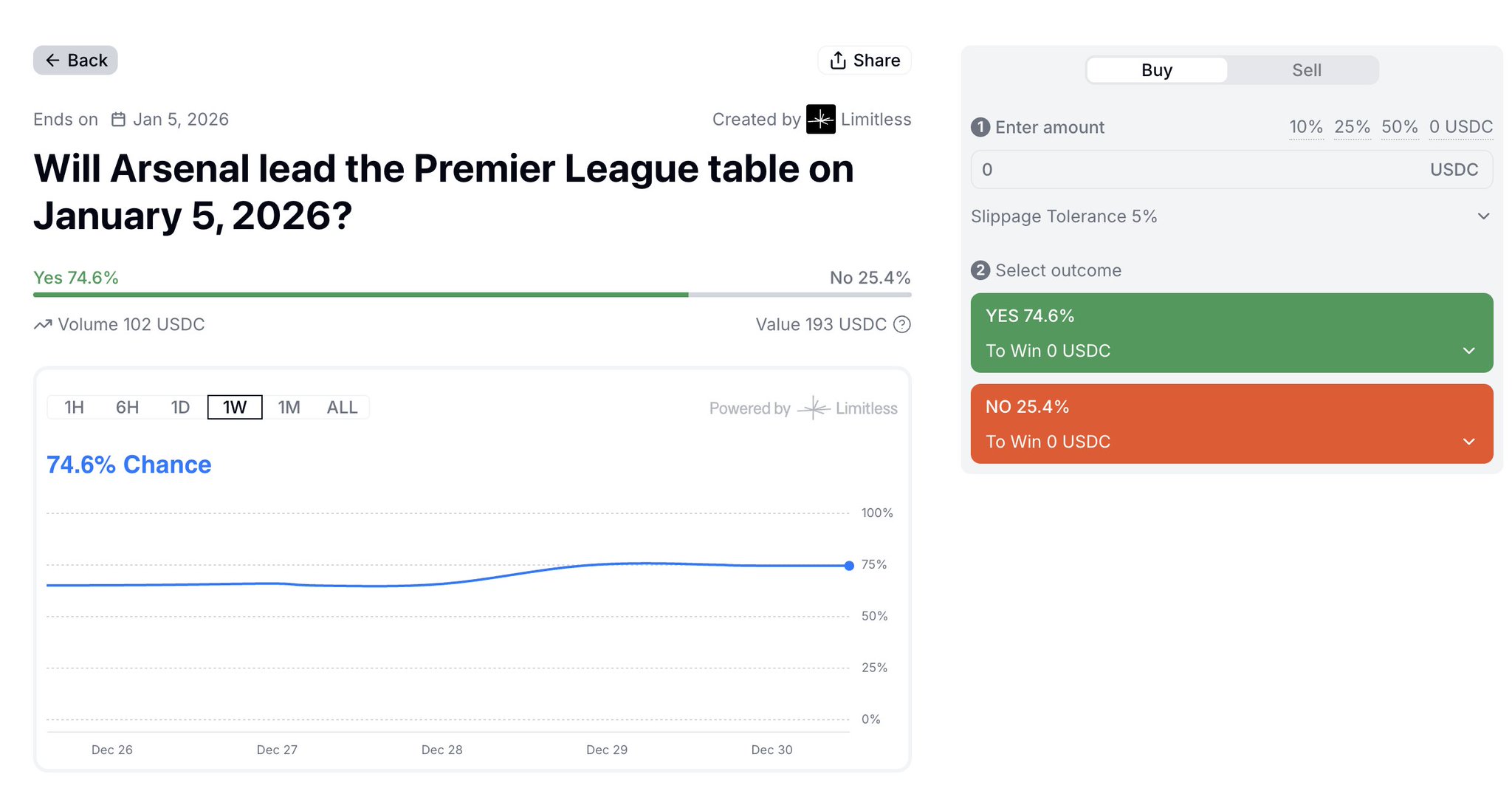Click the Powered by Limitless star logo

[814, 408]
